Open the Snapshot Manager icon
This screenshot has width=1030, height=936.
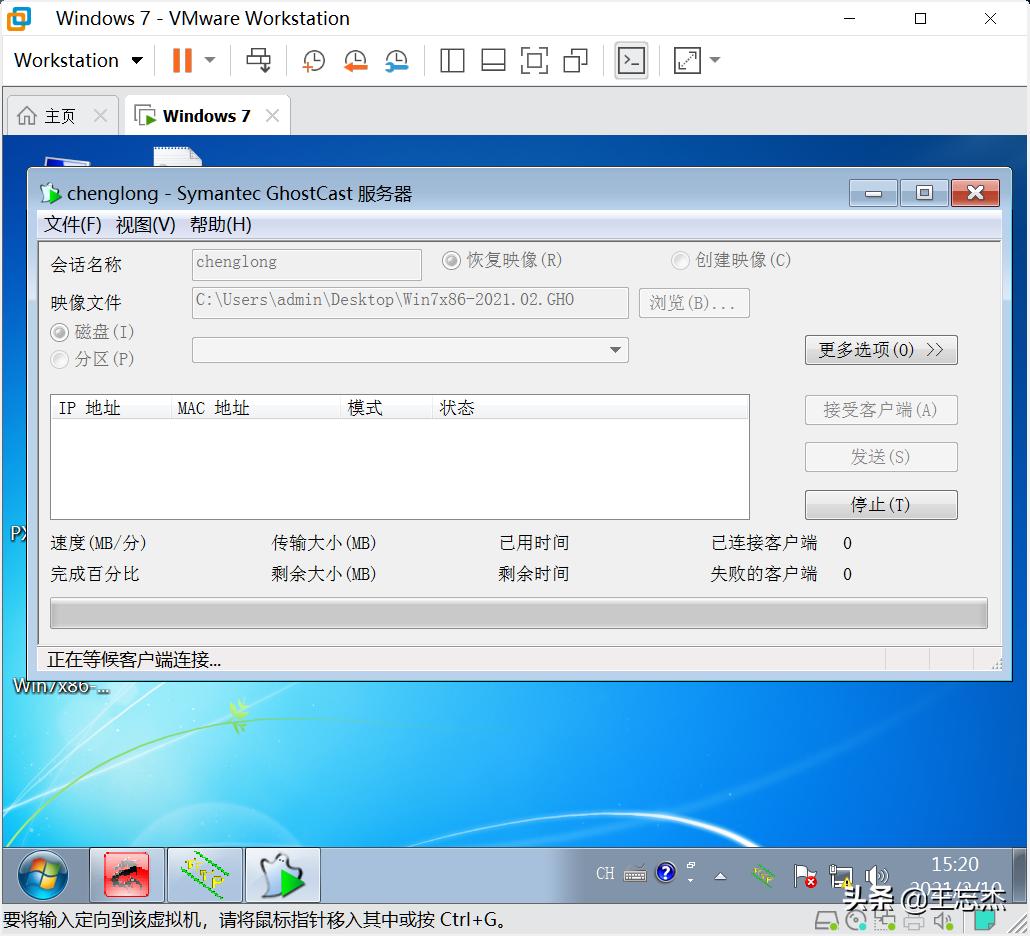[396, 60]
